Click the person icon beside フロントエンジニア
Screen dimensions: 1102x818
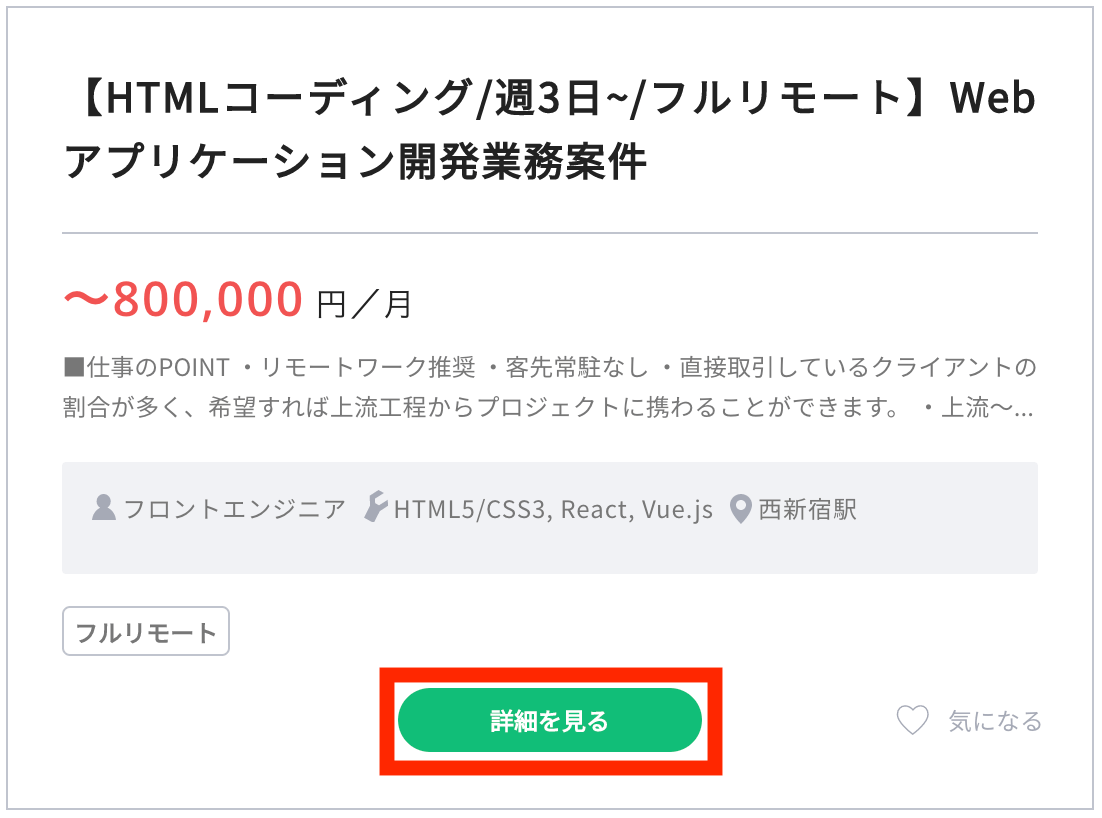coord(104,509)
